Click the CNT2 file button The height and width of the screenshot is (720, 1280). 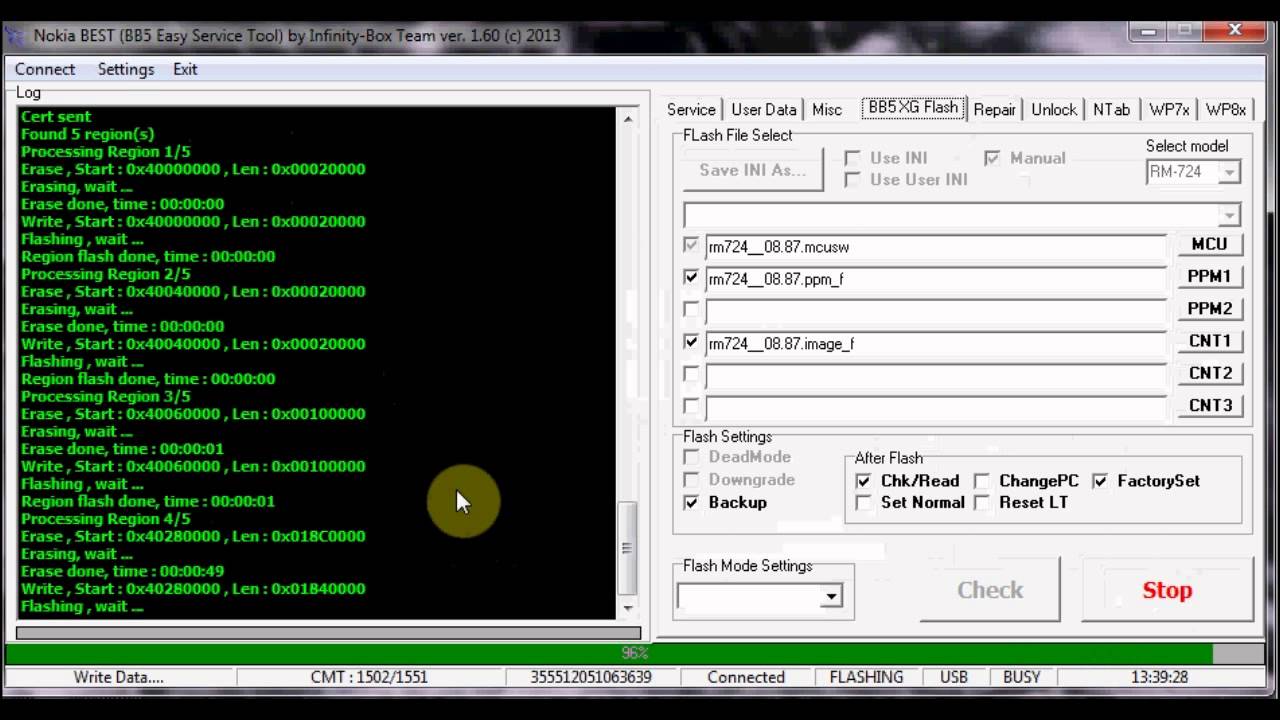[1209, 373]
